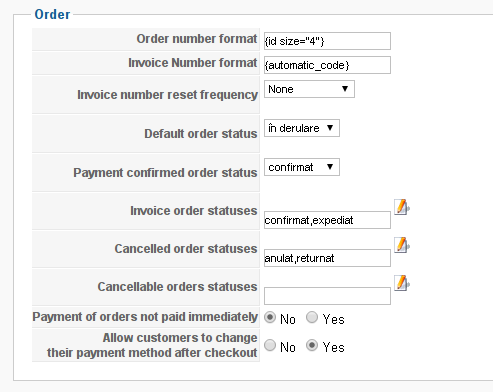The height and width of the screenshot is (392, 493).
Task: Select No for Payment of orders not paid immediately
Action: (x=270, y=317)
